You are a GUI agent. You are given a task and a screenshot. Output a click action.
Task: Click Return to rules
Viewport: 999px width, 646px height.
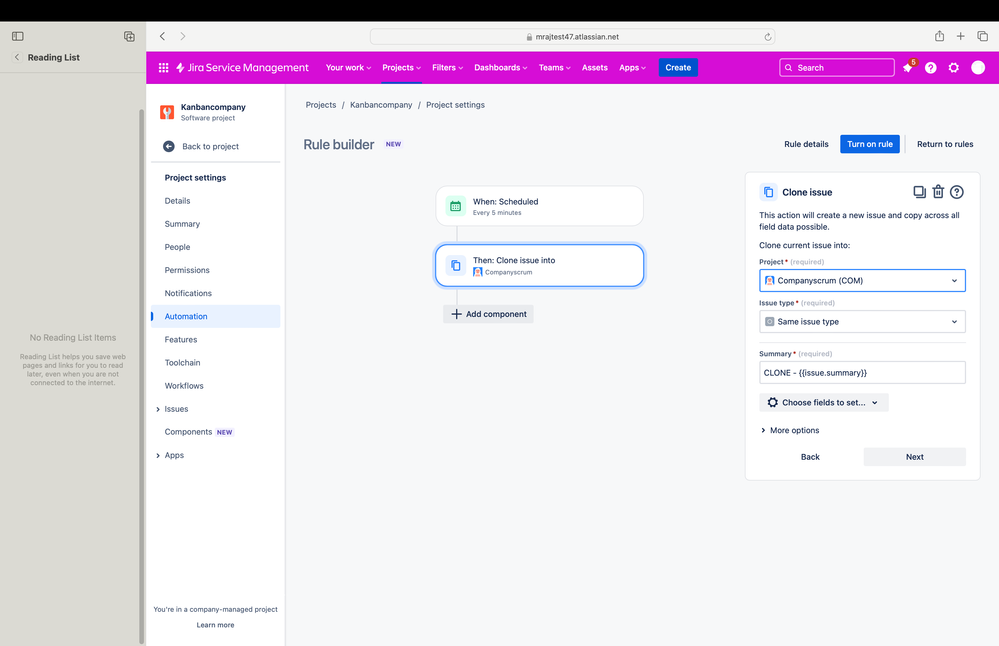pos(945,144)
